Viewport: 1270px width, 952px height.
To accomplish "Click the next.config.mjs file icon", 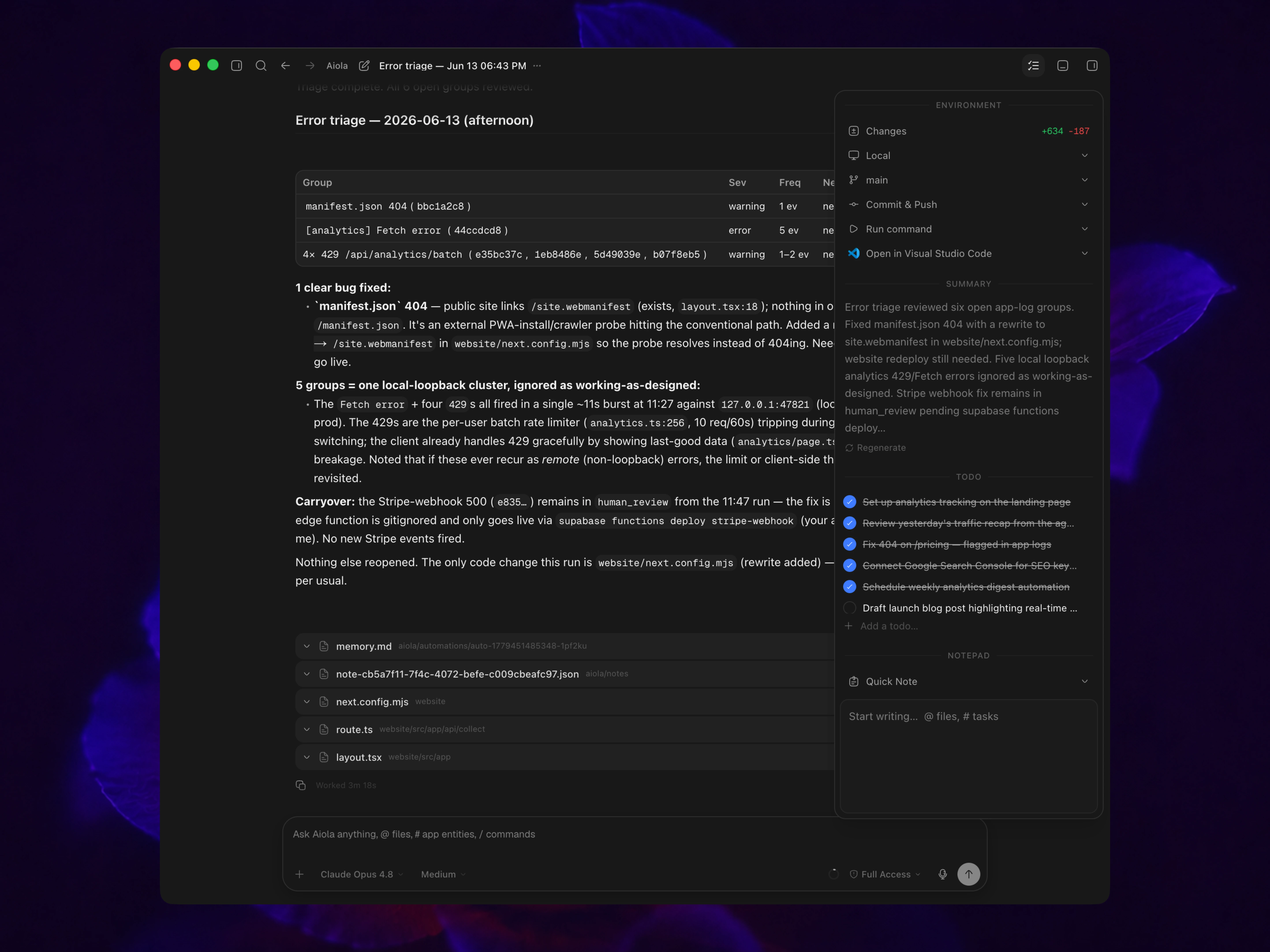I will (x=324, y=702).
